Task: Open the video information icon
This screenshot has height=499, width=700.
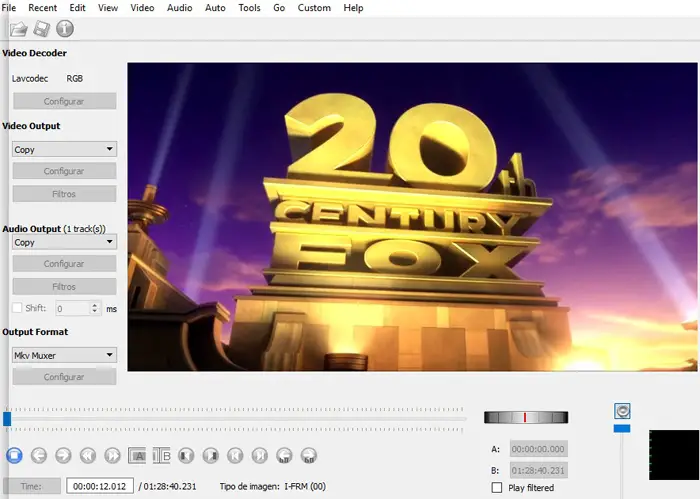Action: 65,29
